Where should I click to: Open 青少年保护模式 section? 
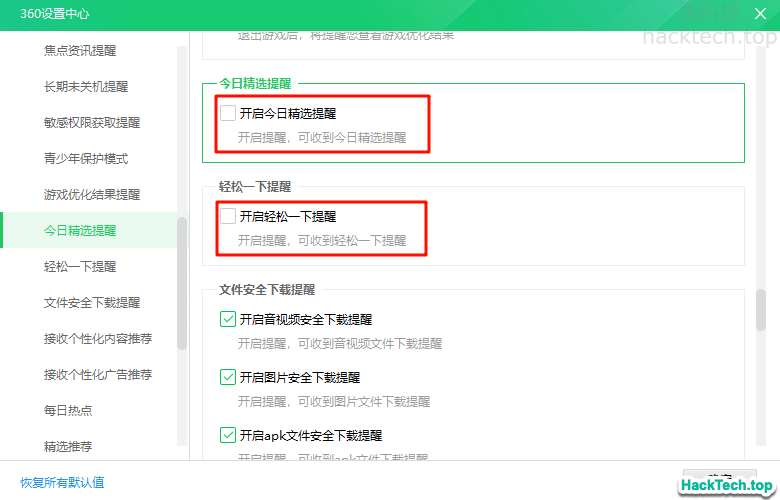86,159
